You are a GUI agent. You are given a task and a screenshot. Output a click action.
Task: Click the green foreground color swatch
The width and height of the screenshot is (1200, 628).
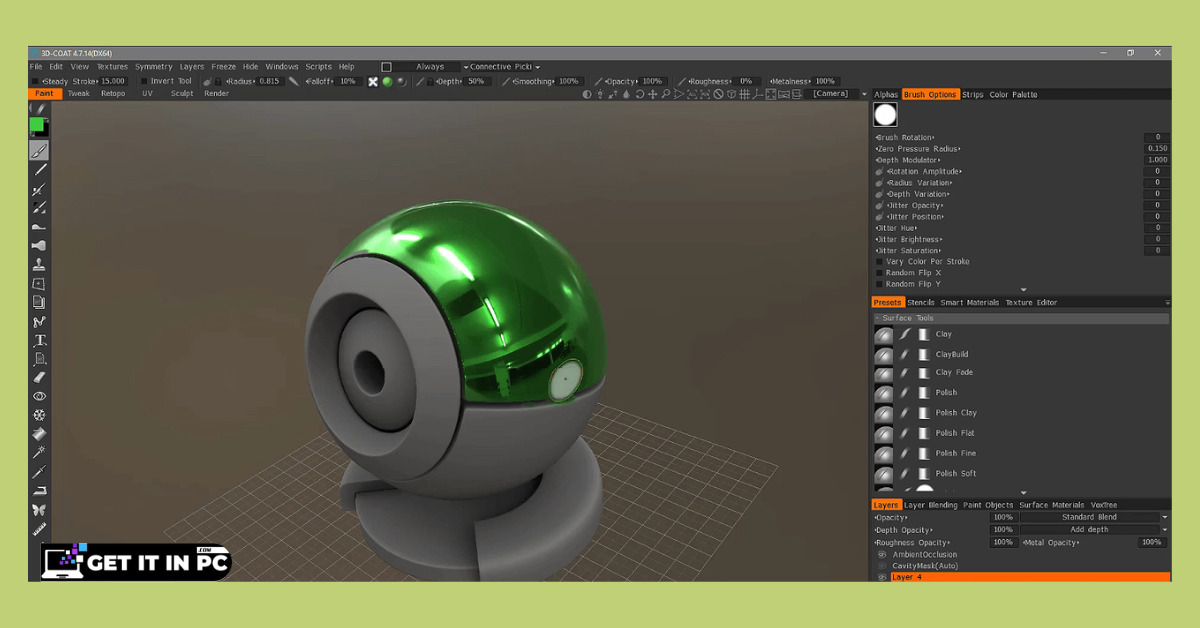point(37,125)
